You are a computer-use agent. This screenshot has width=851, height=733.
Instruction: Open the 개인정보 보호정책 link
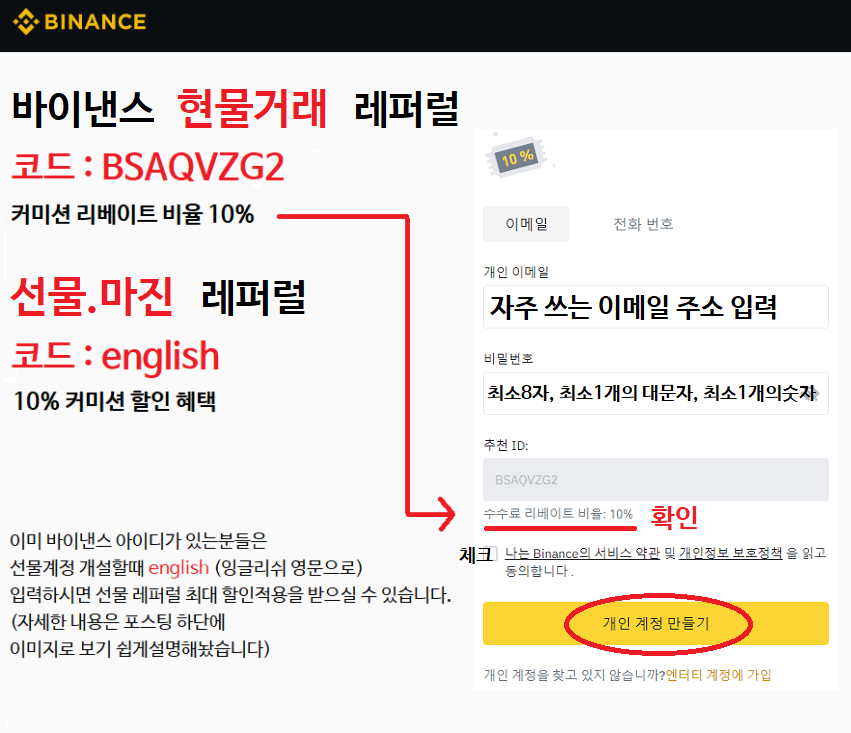coord(731,553)
